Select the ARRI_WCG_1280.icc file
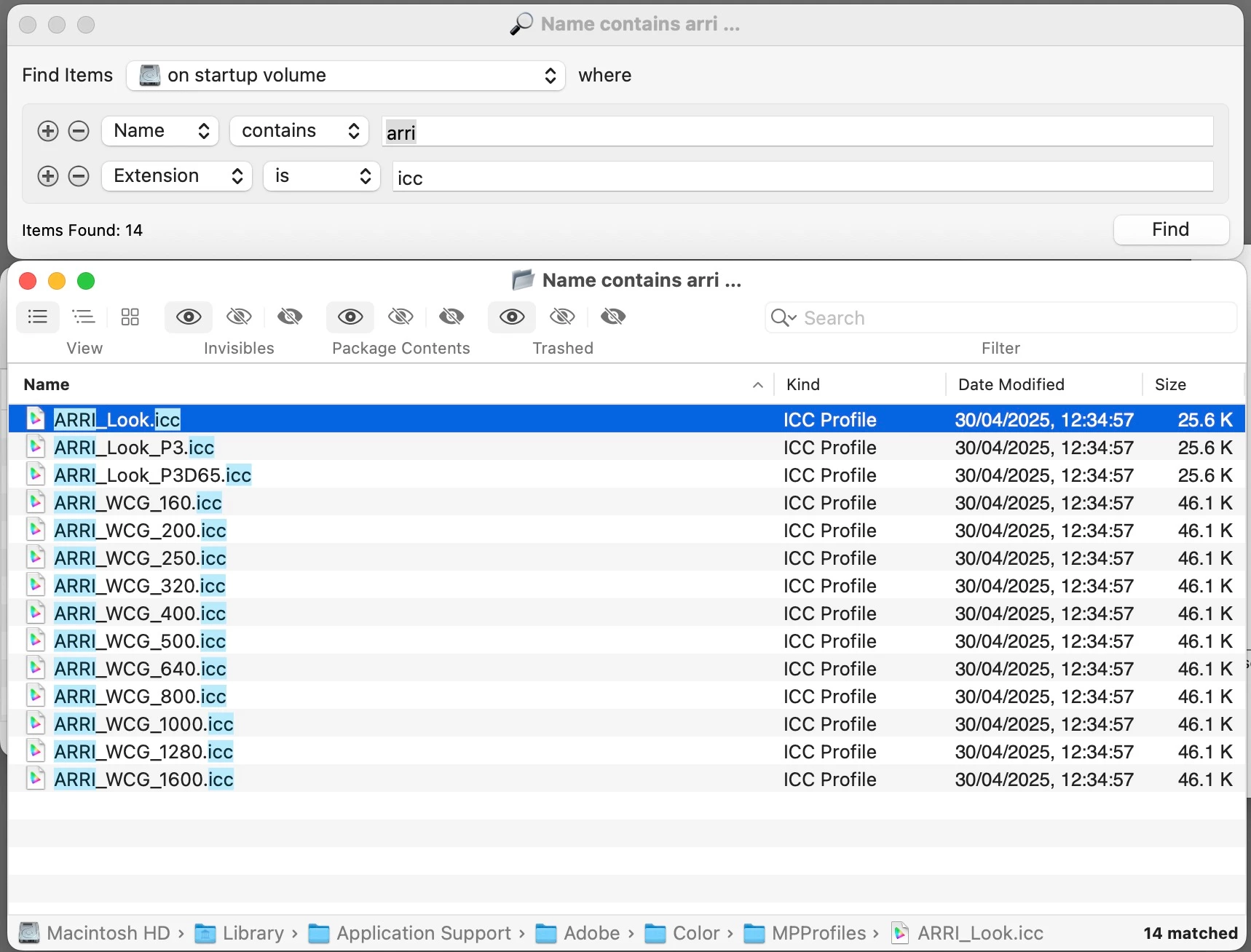The height and width of the screenshot is (952, 1251). coord(627,751)
